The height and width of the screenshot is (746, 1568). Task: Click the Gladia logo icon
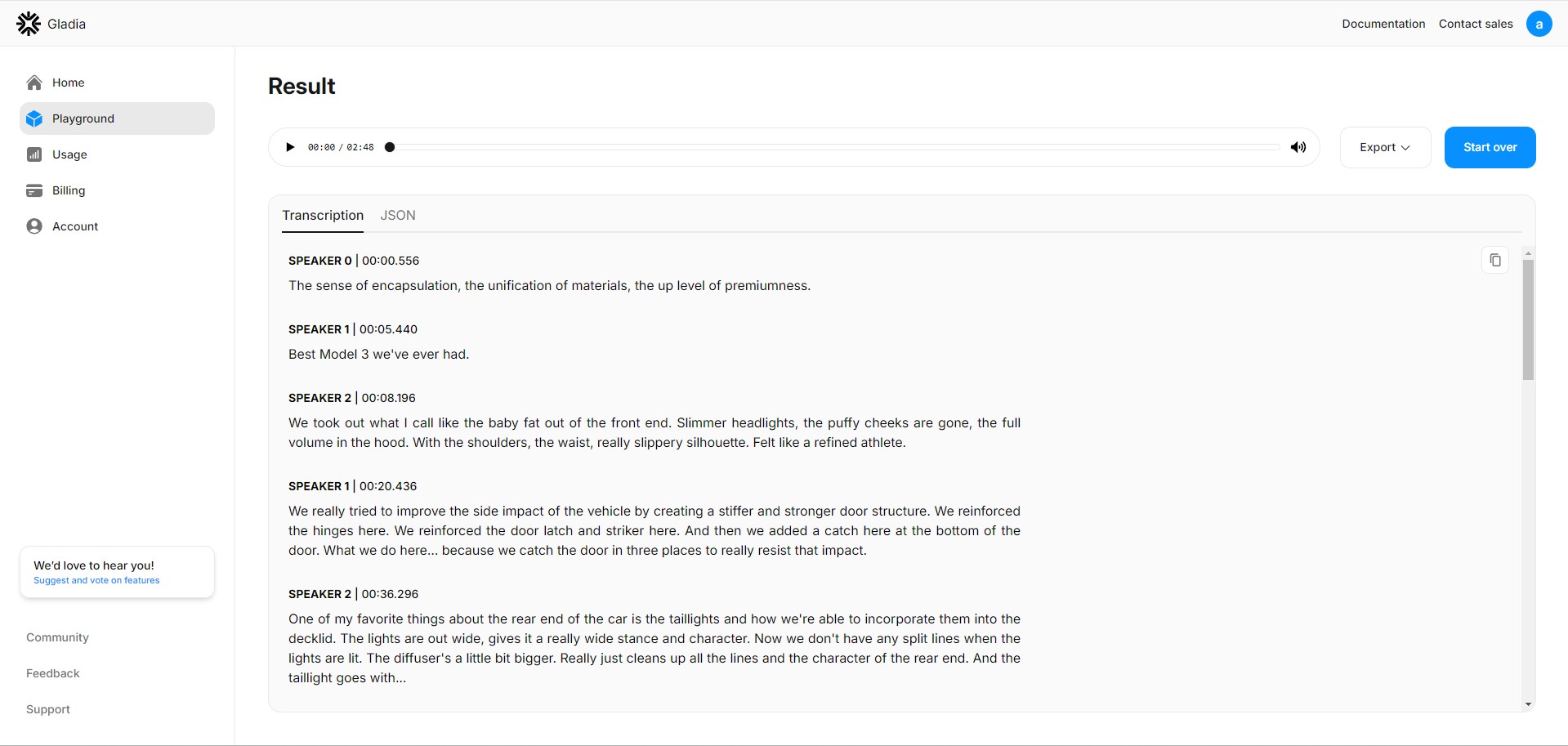pos(29,24)
